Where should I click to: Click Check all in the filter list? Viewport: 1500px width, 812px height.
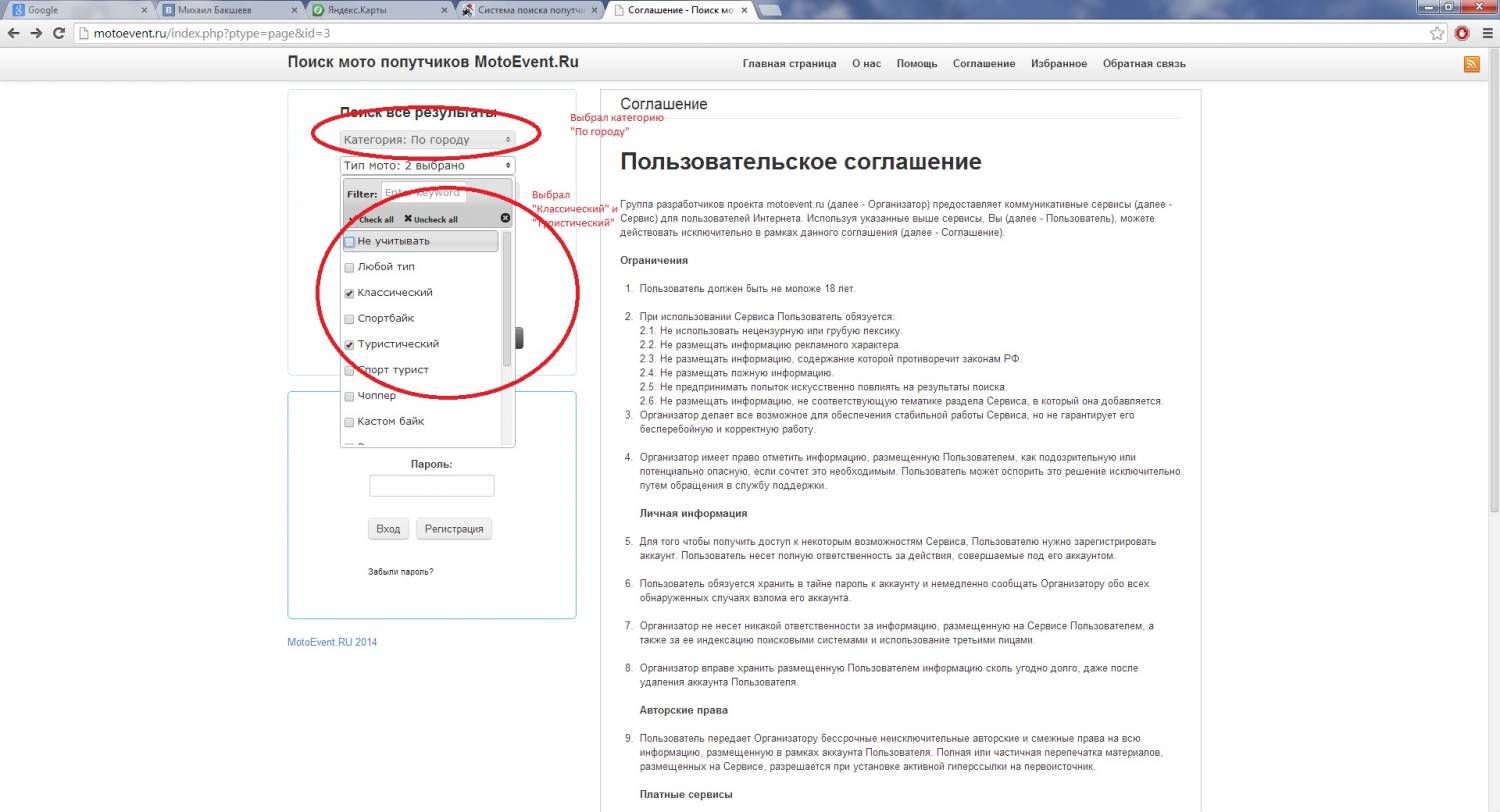point(371,219)
